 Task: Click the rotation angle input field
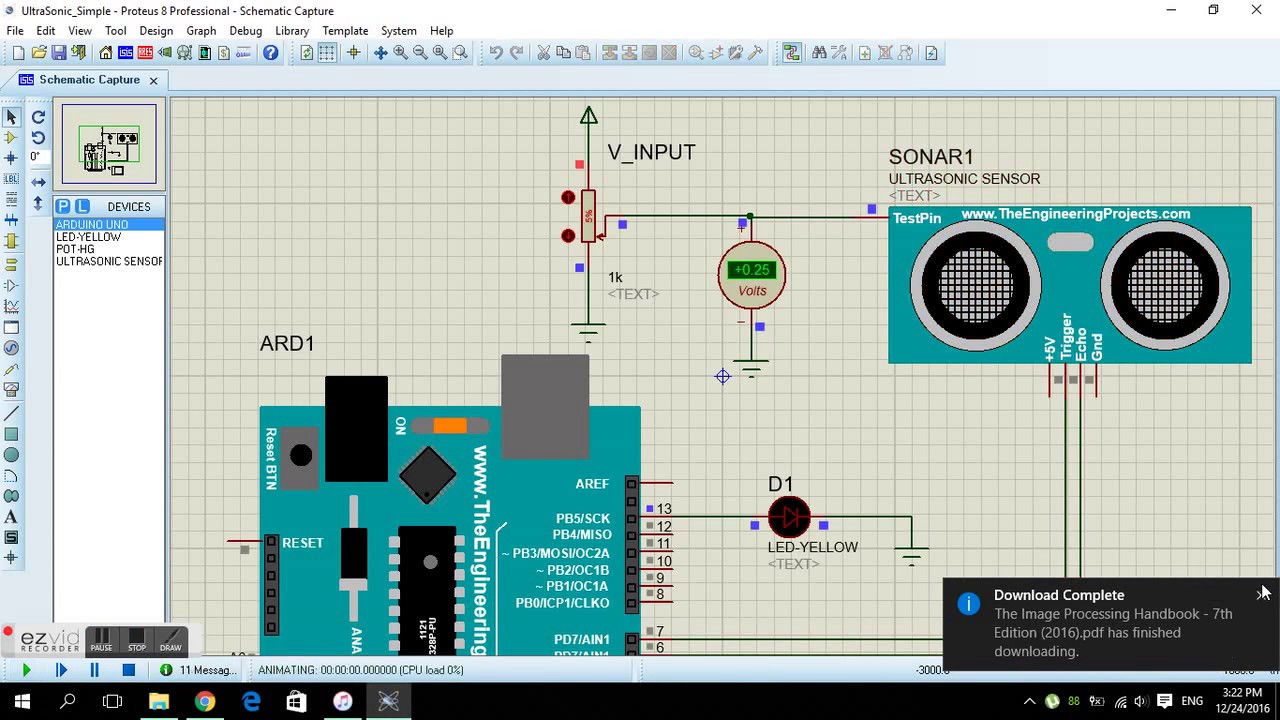(38, 157)
